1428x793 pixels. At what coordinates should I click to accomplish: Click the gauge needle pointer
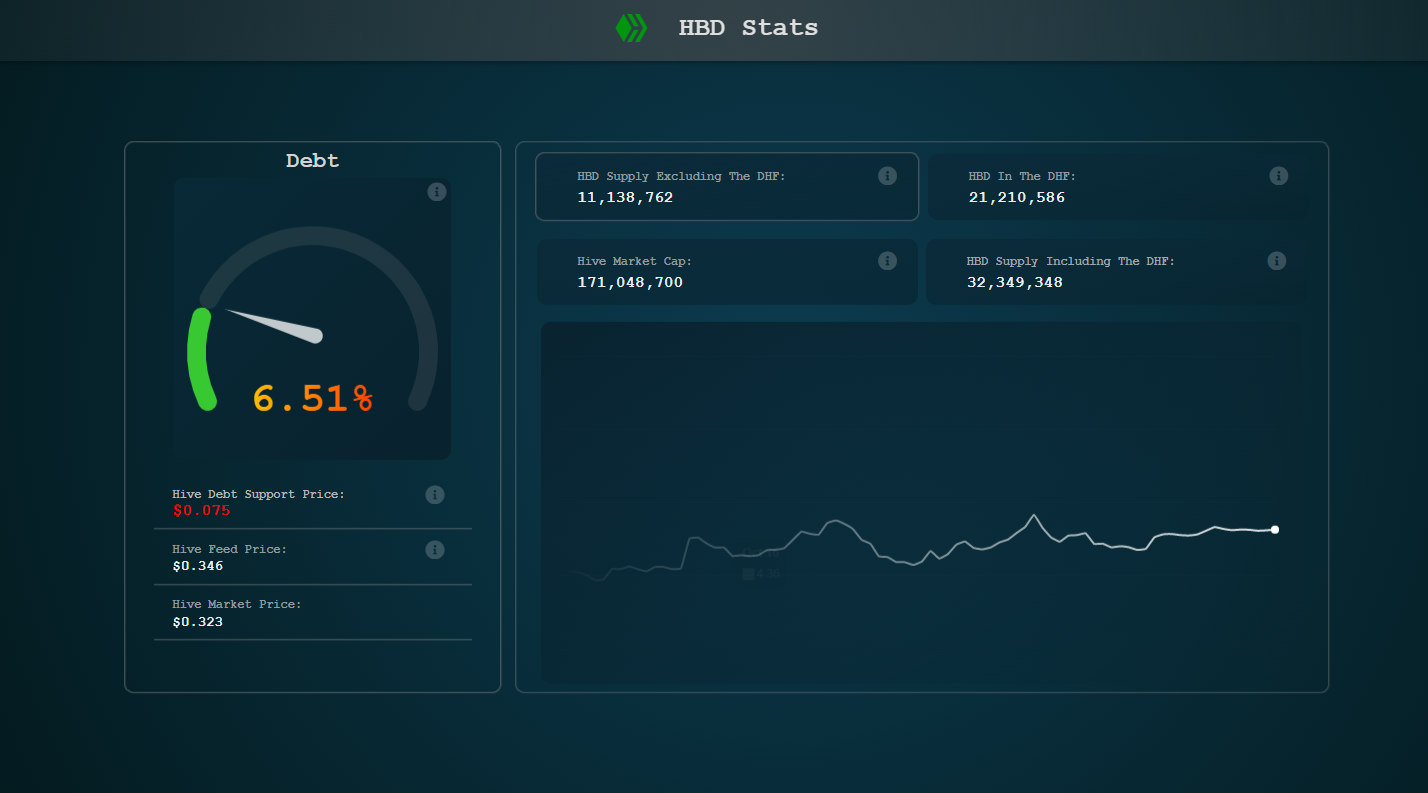tap(276, 326)
